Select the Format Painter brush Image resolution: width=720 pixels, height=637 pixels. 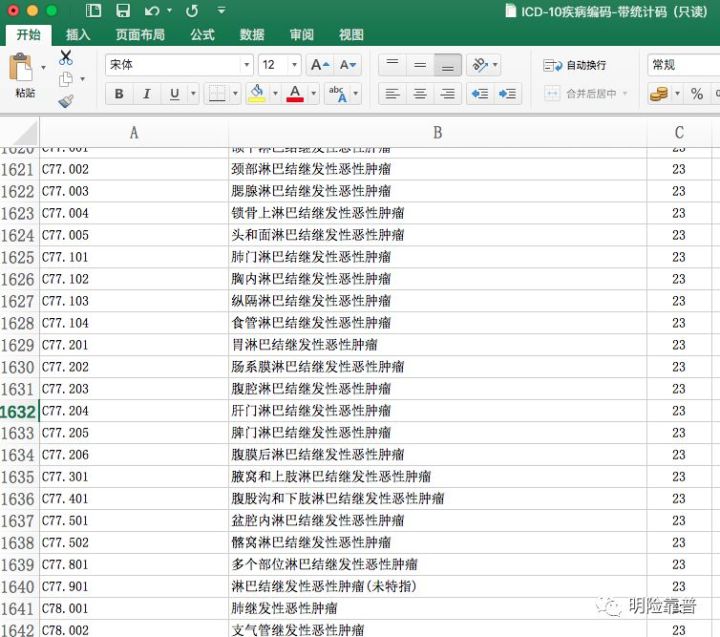click(x=66, y=101)
